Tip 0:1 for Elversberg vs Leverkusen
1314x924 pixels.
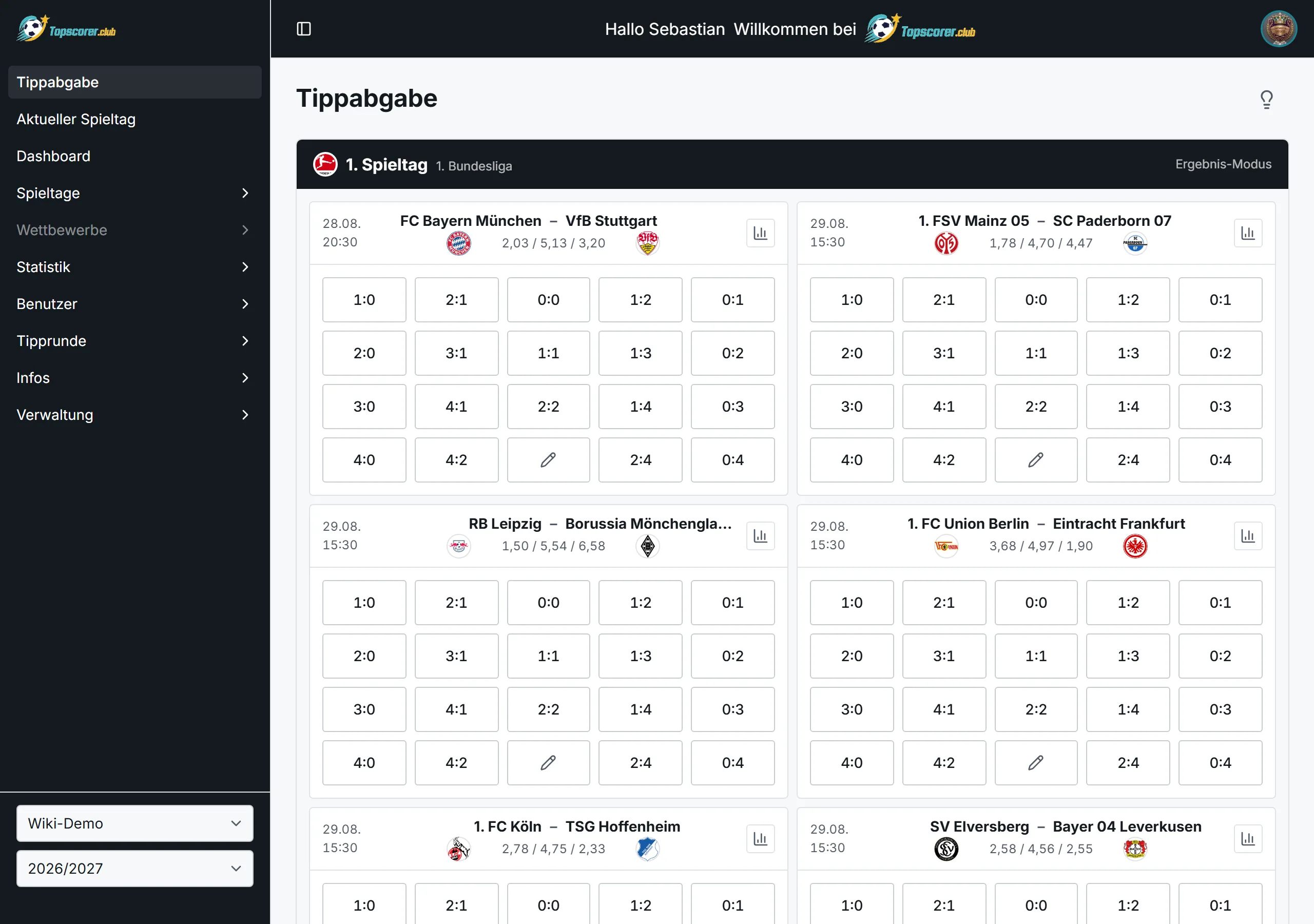pyautogui.click(x=1220, y=904)
